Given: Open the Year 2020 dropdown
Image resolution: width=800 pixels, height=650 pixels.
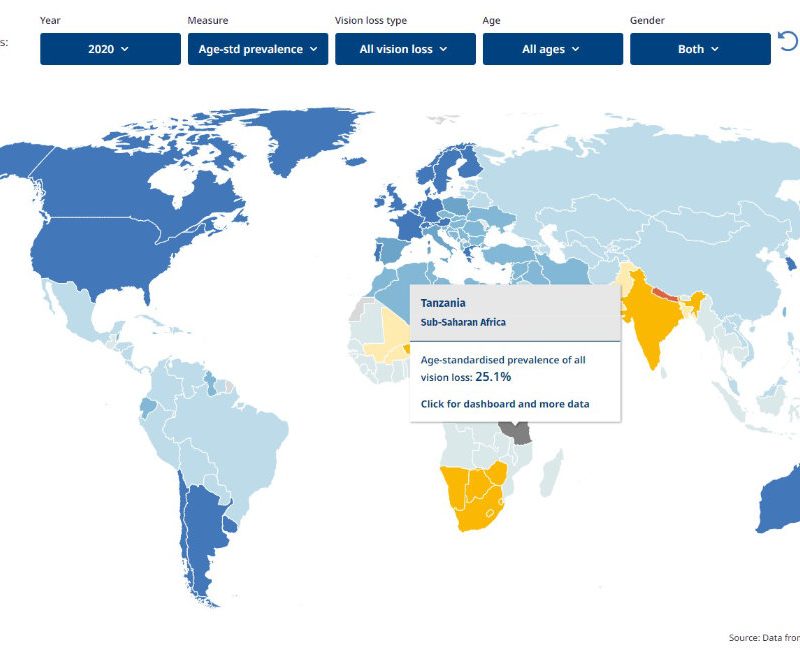Looking at the screenshot, I should [x=110, y=49].
